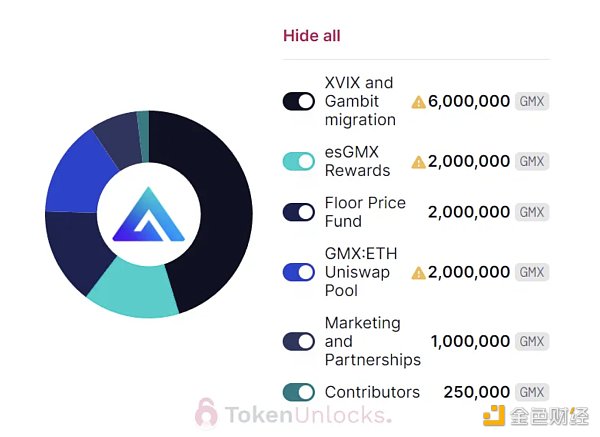
Task: Click GMX badge in Contributors row
Action: tap(532, 392)
